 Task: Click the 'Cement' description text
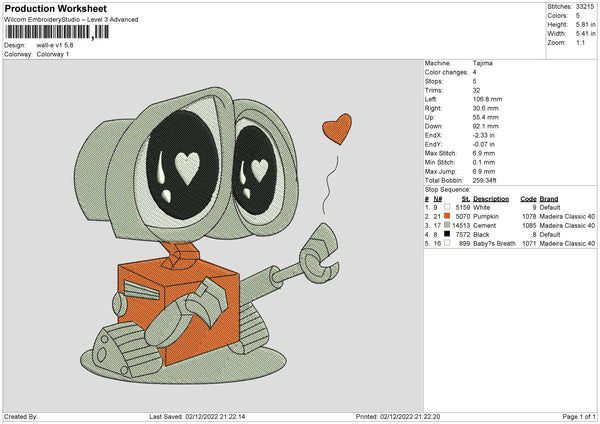pyautogui.click(x=484, y=225)
